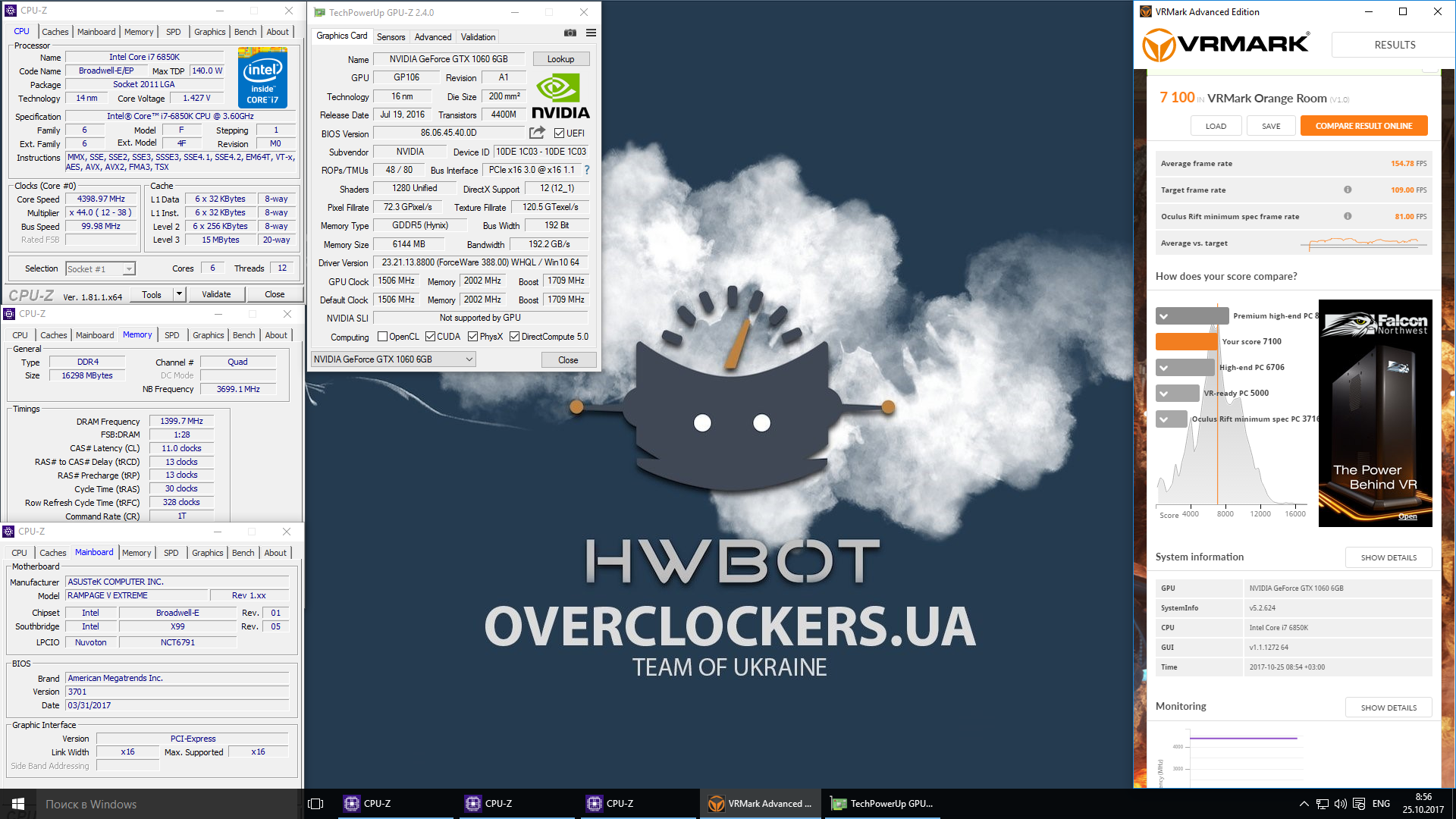Click the GPU-Z screenshot camera icon
The image size is (1456, 819).
tap(570, 33)
